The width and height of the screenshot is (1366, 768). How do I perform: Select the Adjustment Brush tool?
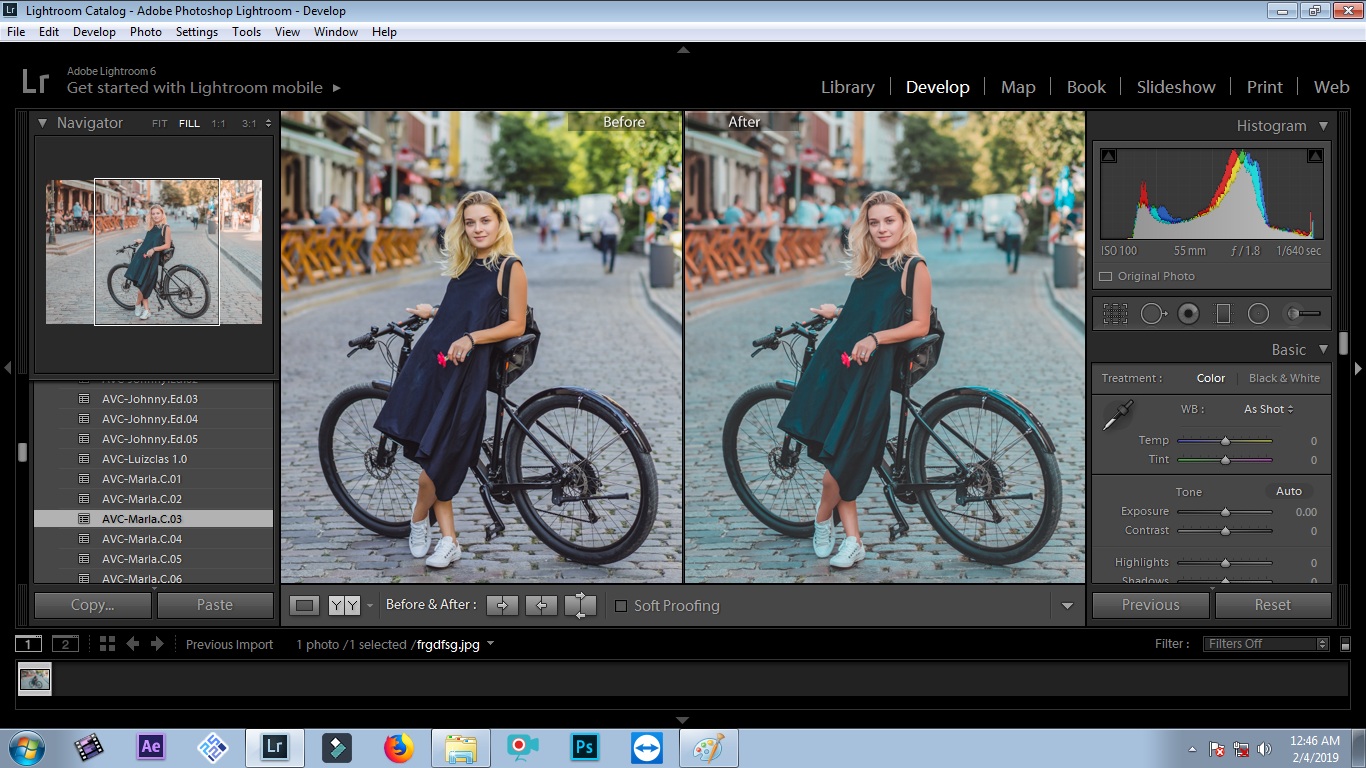pos(1302,314)
